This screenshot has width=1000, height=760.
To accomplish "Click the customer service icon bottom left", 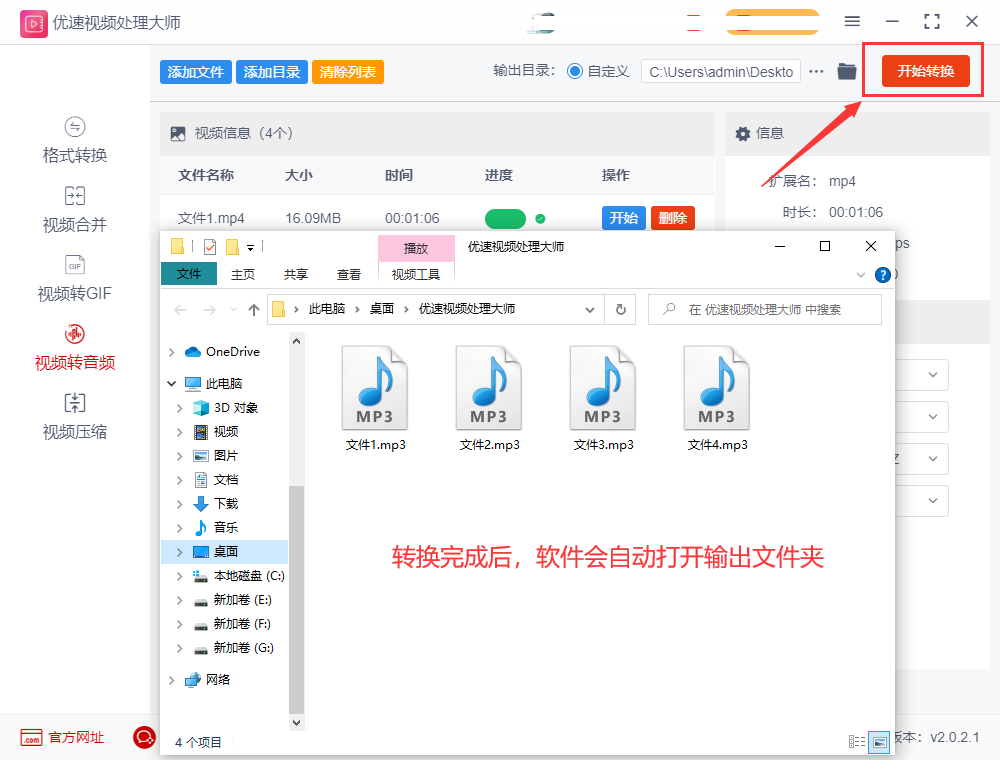I will coord(144,737).
